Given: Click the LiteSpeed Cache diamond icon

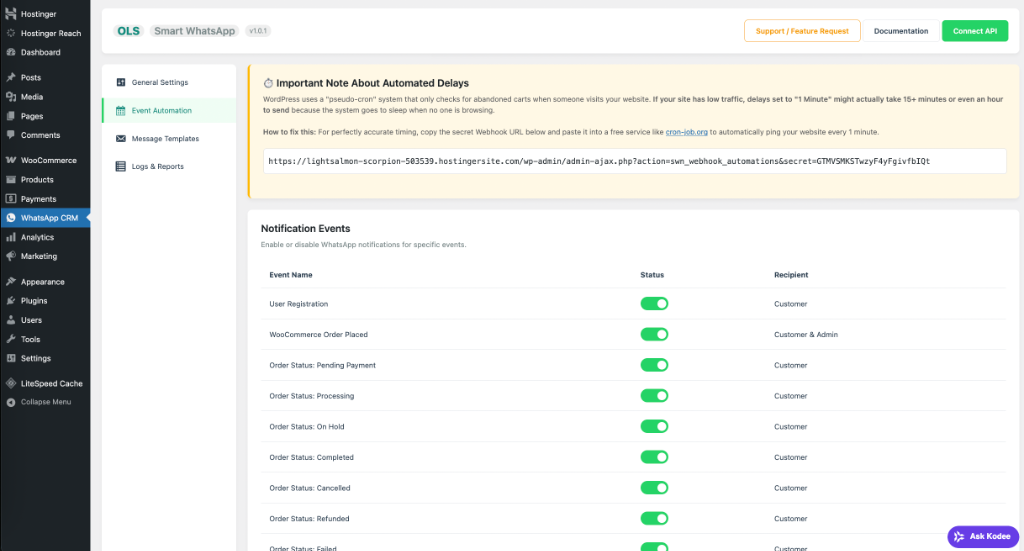Looking at the screenshot, I should coord(10,383).
